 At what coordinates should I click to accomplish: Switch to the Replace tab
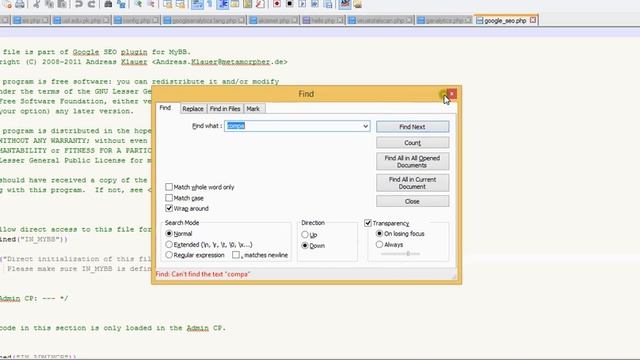tap(193, 109)
